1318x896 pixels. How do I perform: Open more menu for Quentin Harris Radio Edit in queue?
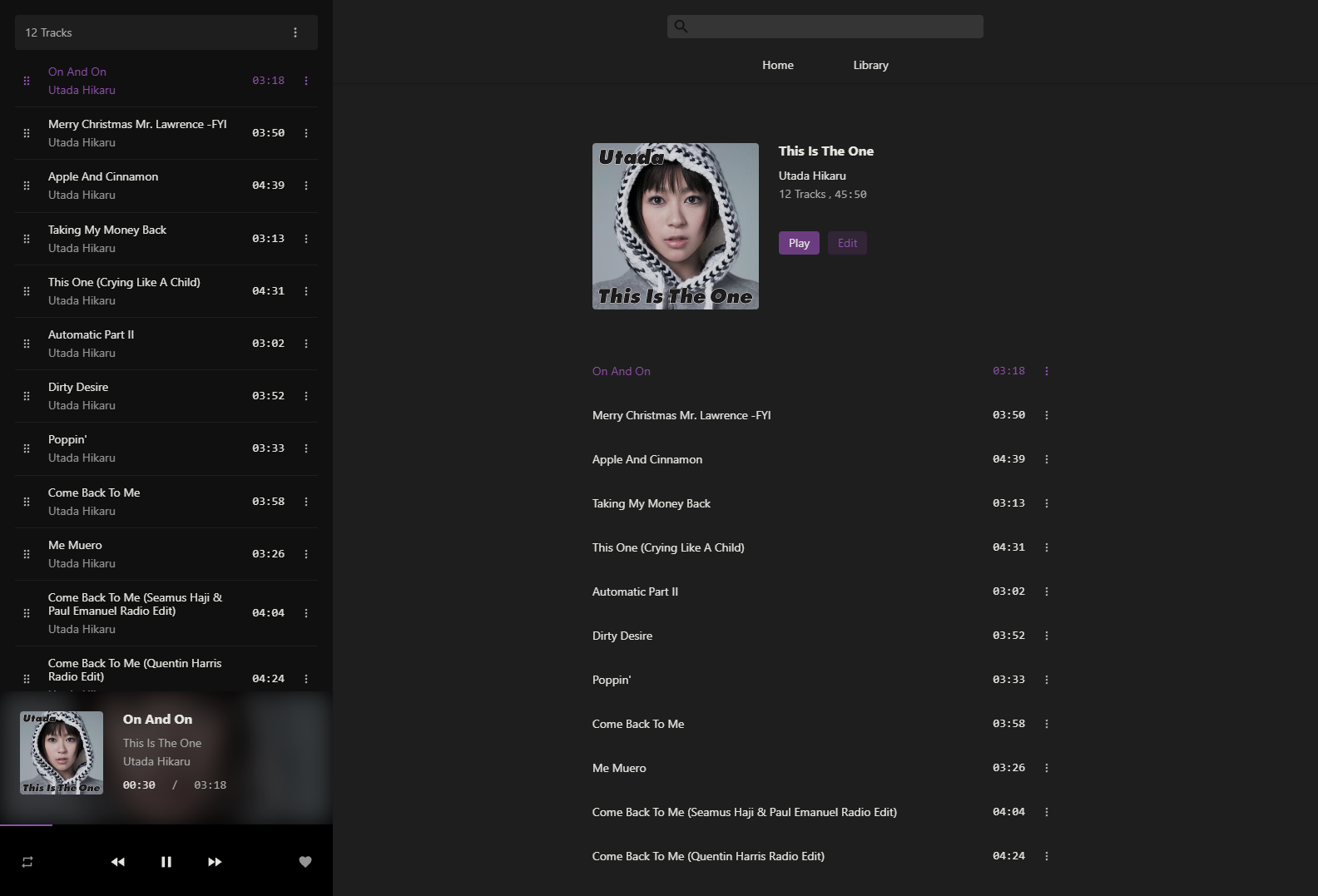[306, 679]
